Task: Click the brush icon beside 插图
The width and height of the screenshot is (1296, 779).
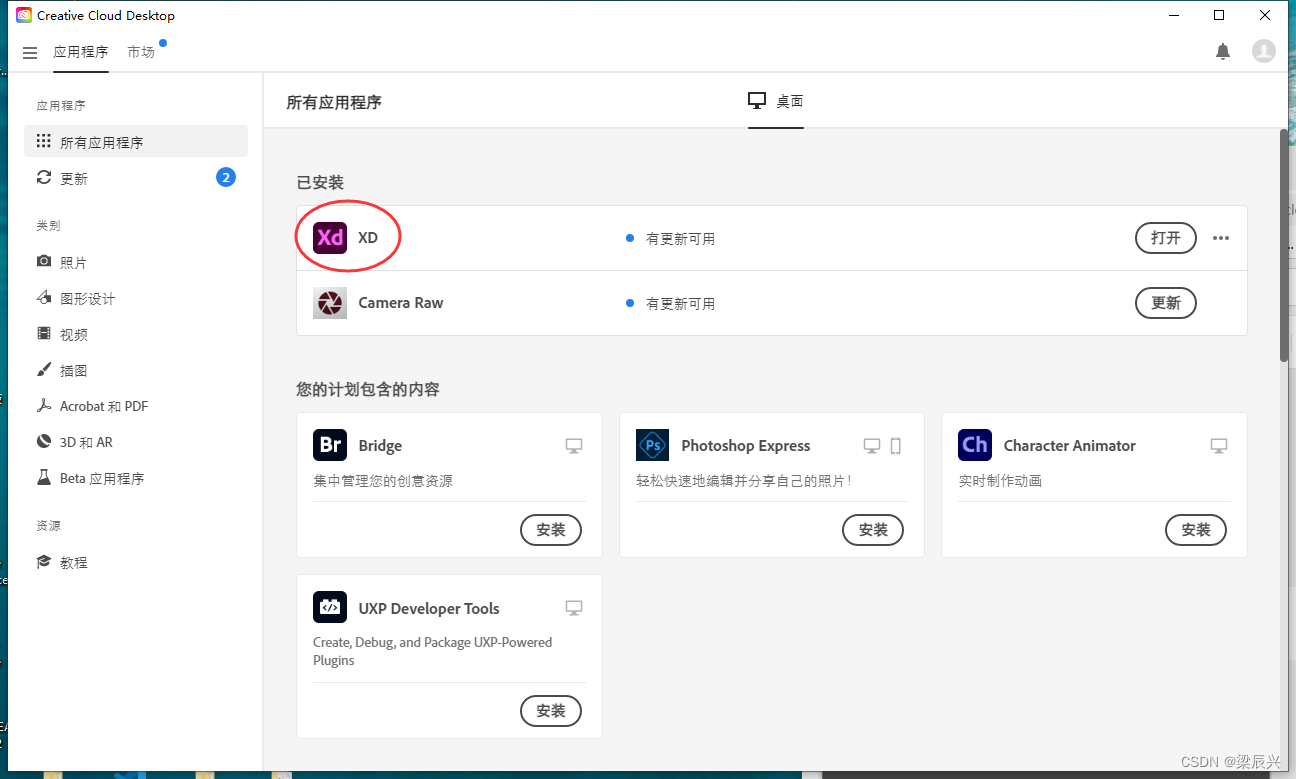Action: point(44,369)
